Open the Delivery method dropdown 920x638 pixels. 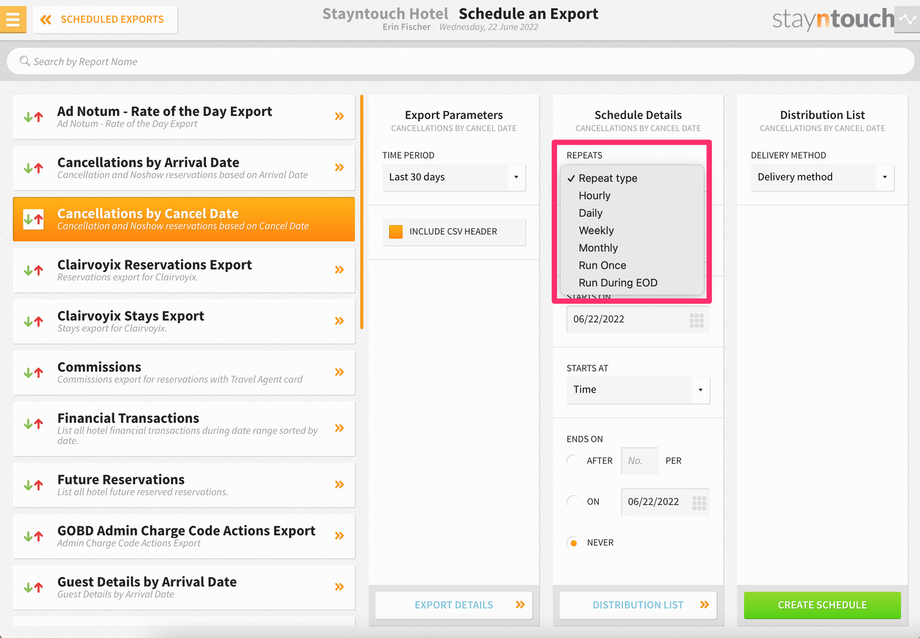822,177
